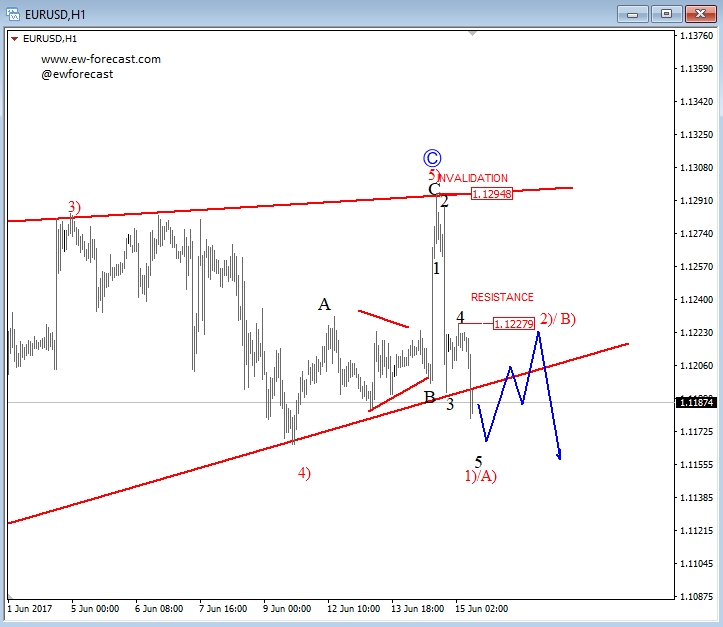
Task: Select the RESISTANCE price label 1.12279
Action: point(514,324)
